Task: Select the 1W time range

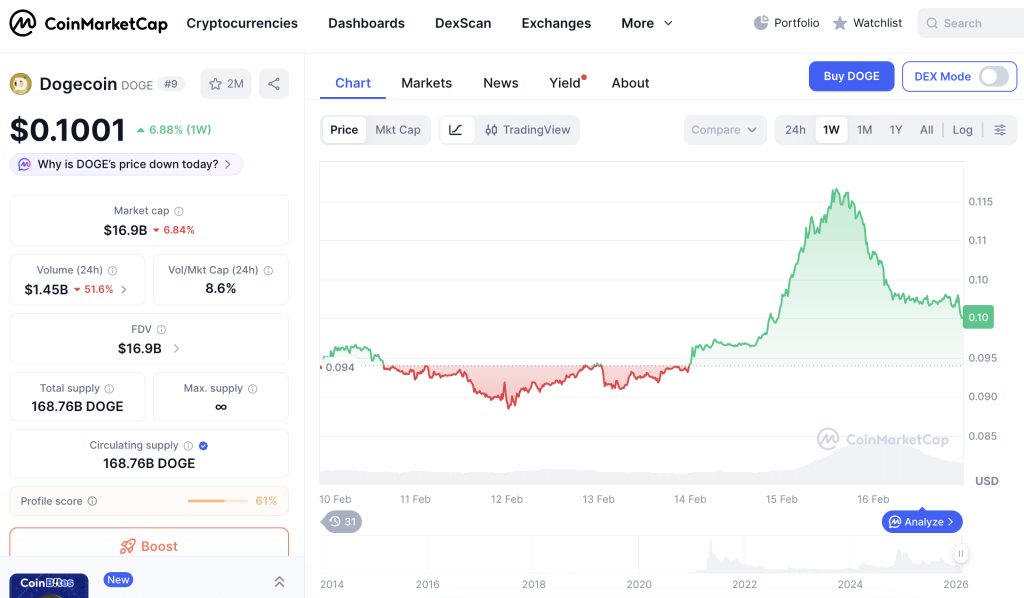Action: point(831,130)
